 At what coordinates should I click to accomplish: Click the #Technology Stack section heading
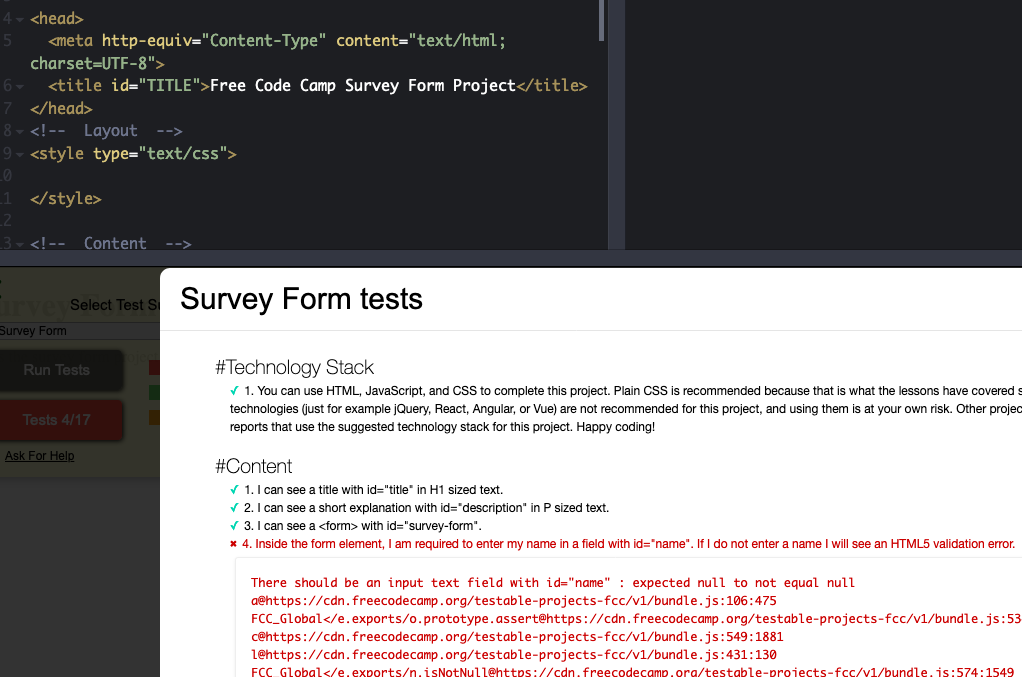tap(296, 367)
